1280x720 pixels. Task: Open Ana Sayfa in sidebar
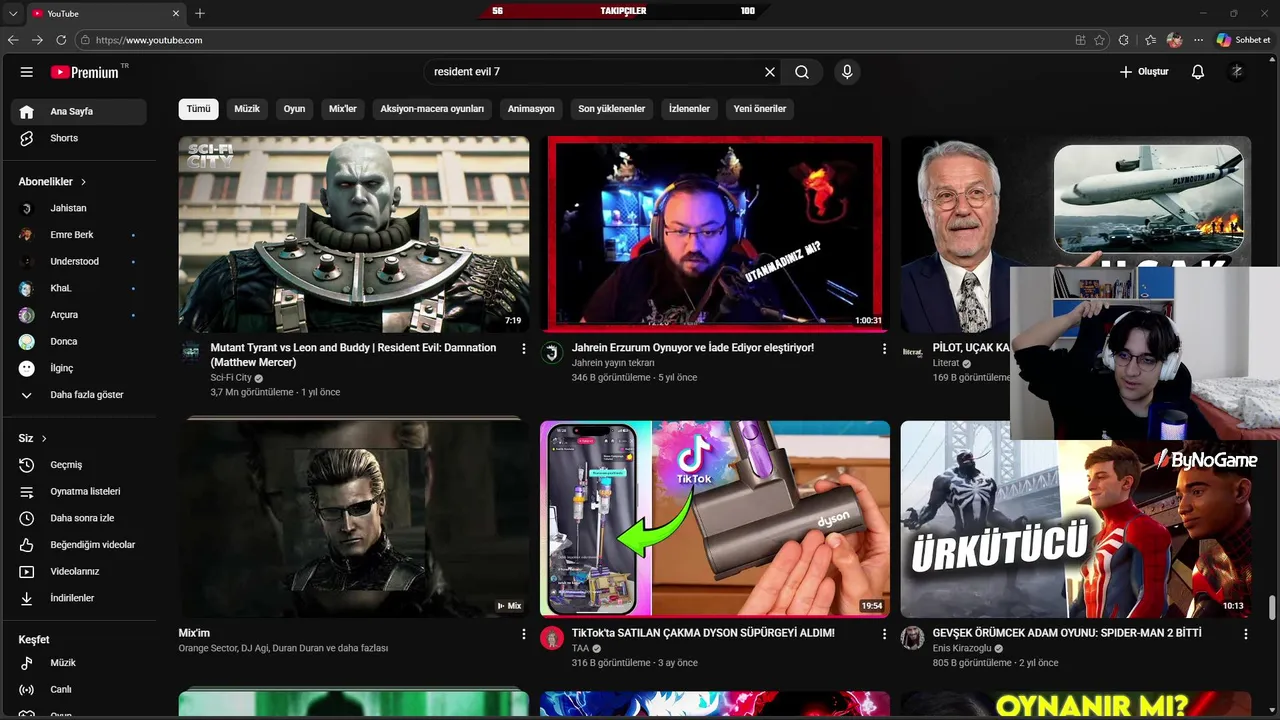click(78, 112)
